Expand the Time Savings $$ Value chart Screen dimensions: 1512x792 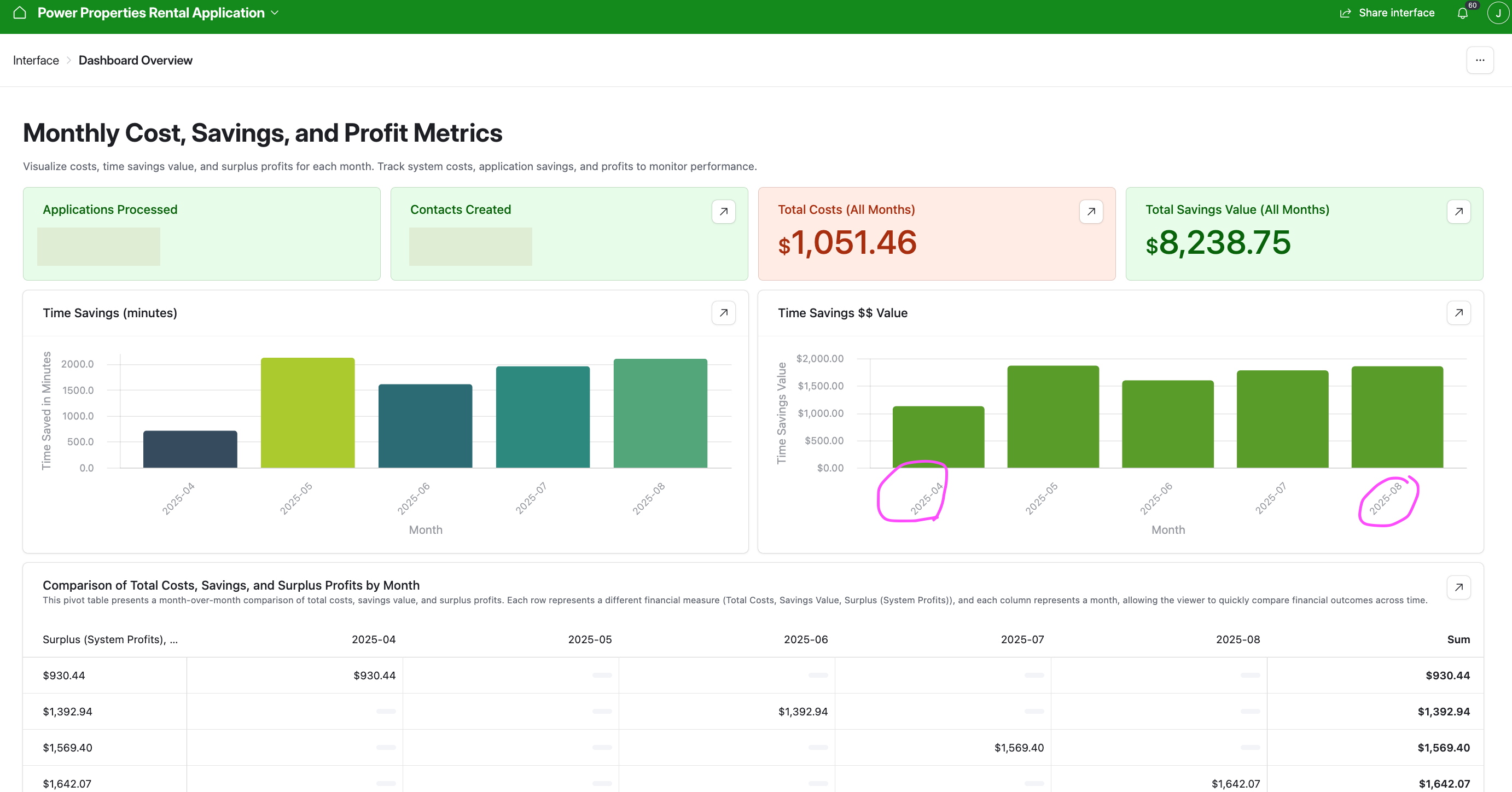pyautogui.click(x=1458, y=313)
